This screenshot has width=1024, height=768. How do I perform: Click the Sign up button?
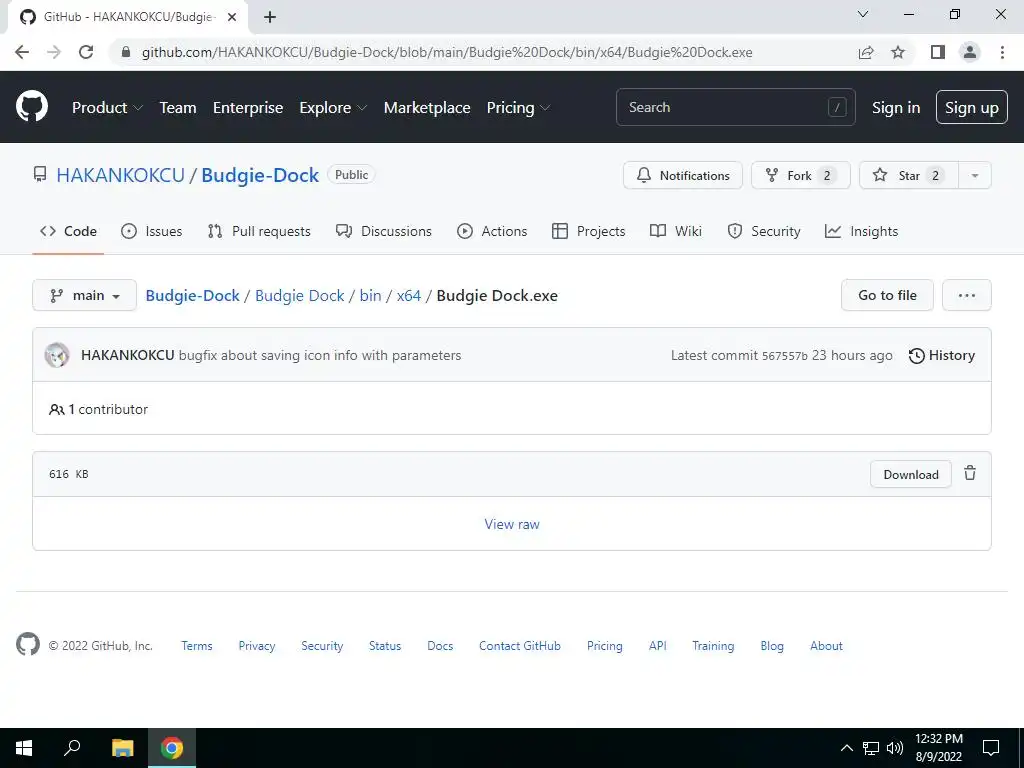pos(972,107)
